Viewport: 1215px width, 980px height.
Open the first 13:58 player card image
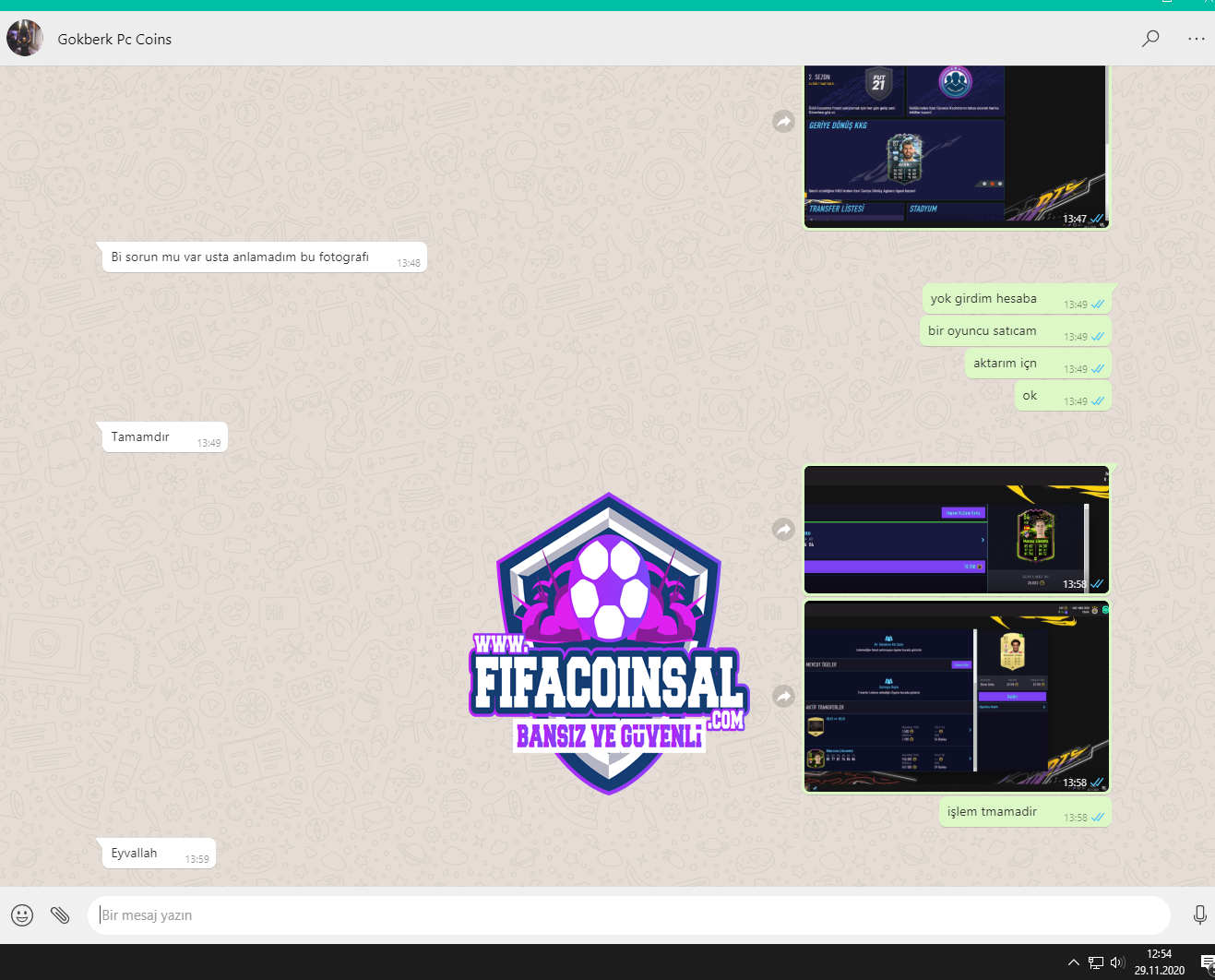[956, 530]
